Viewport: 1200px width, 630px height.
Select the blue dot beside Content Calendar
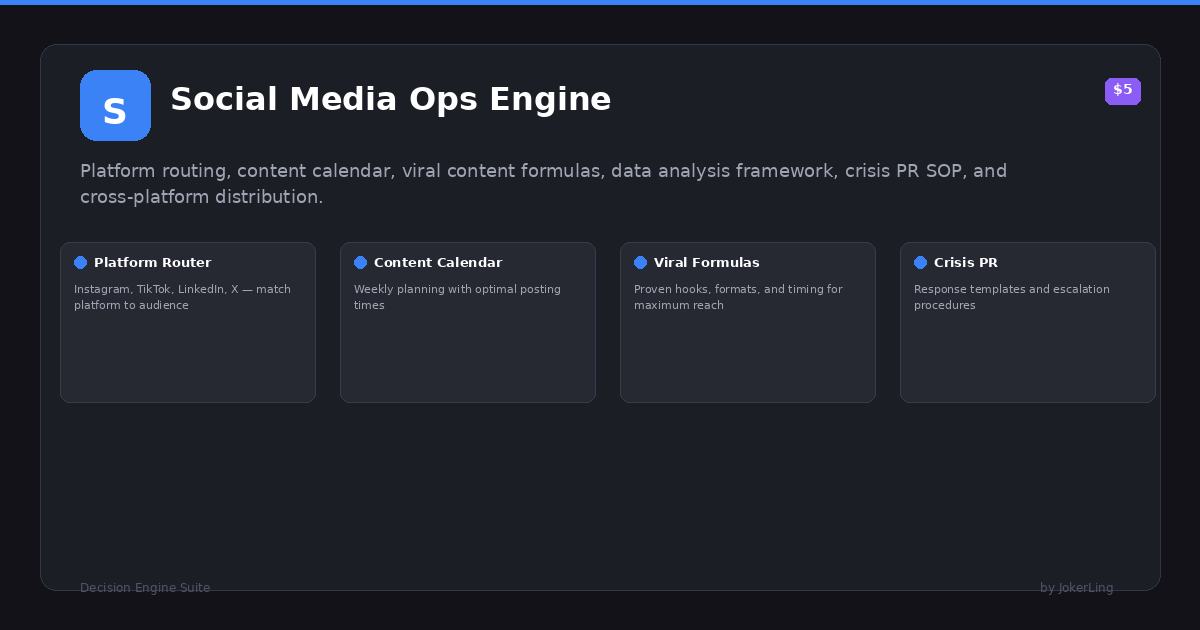(x=360, y=263)
